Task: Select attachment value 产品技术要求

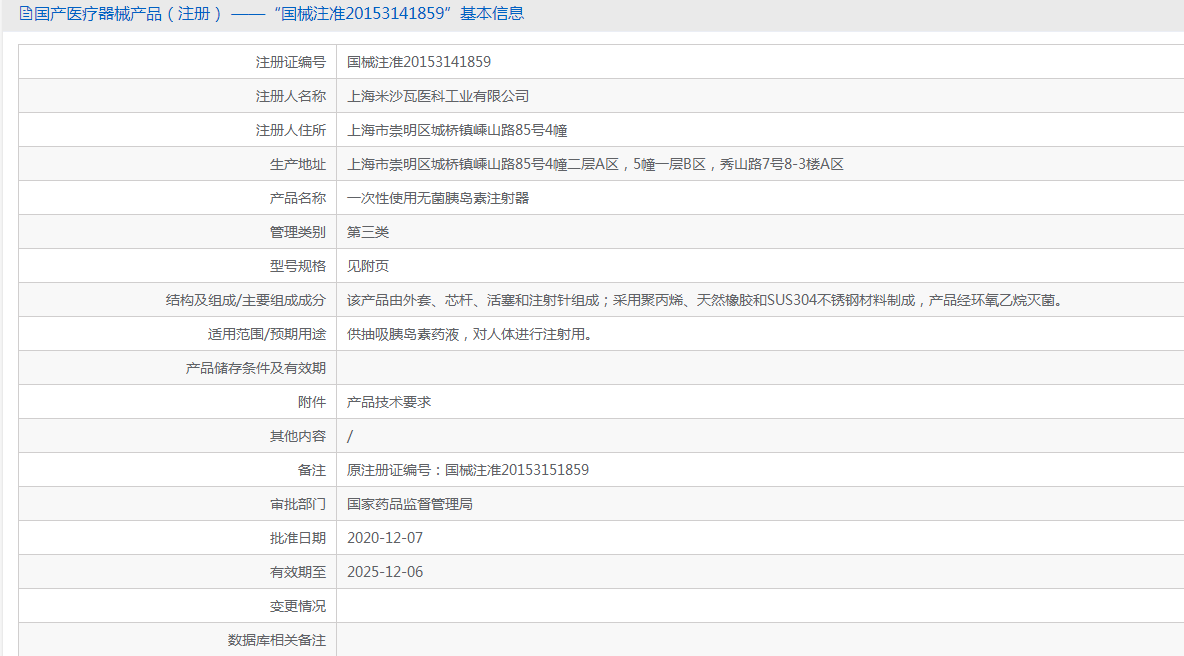Action: click(x=389, y=402)
